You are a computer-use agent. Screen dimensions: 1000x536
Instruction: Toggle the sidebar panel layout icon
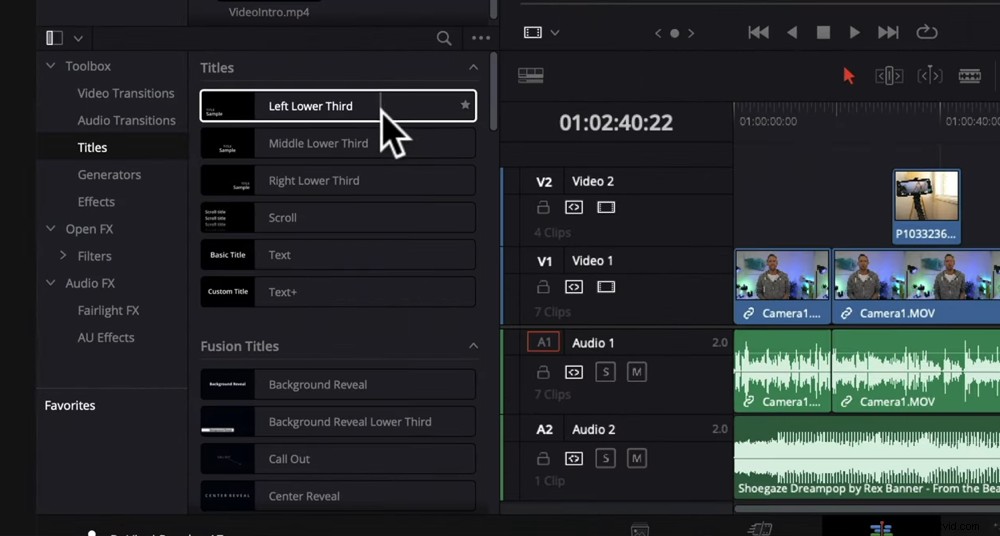(x=55, y=38)
